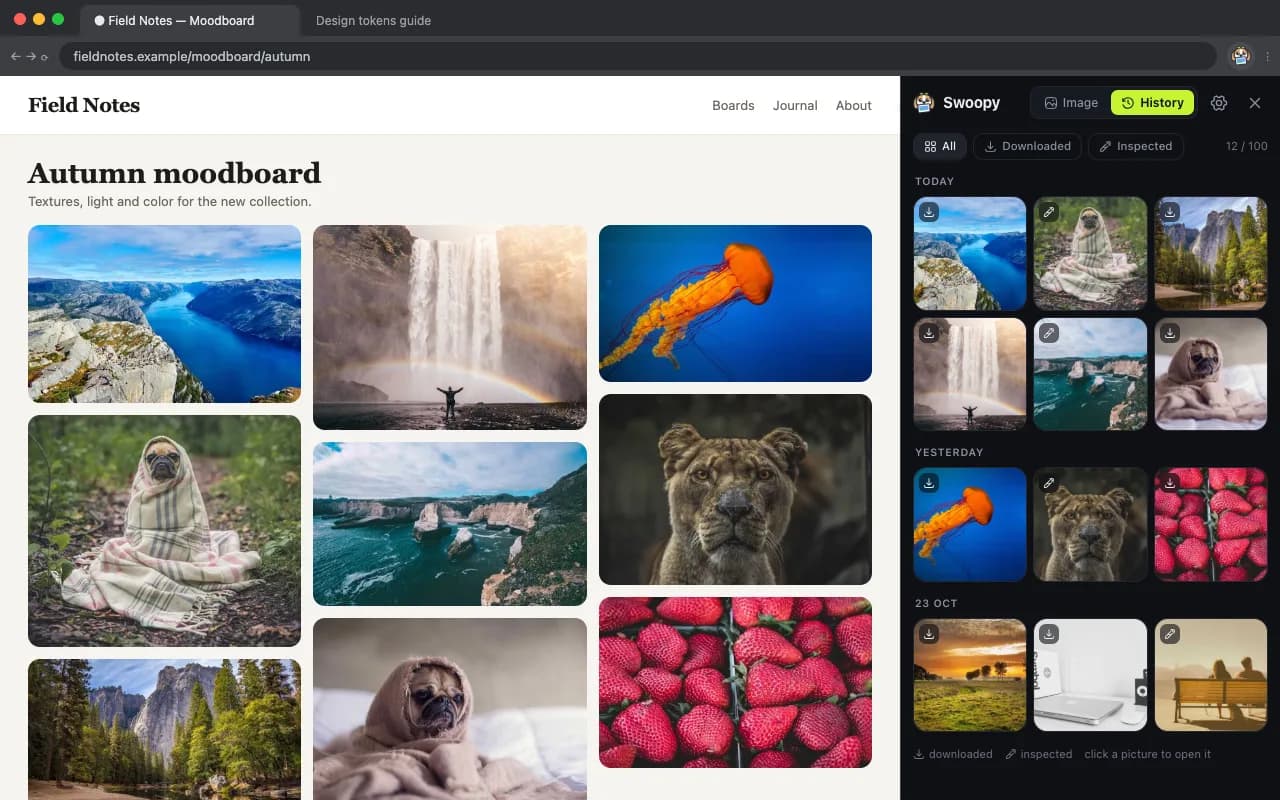Viewport: 1280px width, 800px height.
Task: Click the fjord landscape photo on moodboard
Action: point(164,314)
